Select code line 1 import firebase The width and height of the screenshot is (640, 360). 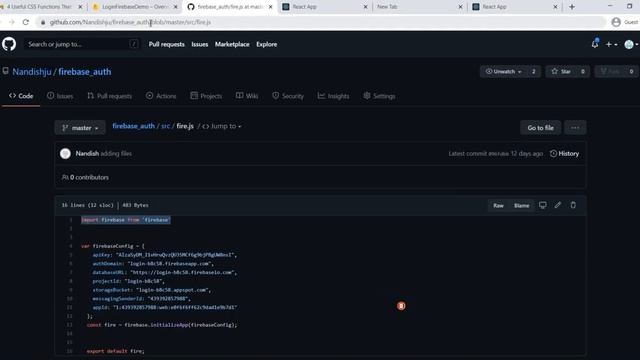pyautogui.click(x=125, y=220)
